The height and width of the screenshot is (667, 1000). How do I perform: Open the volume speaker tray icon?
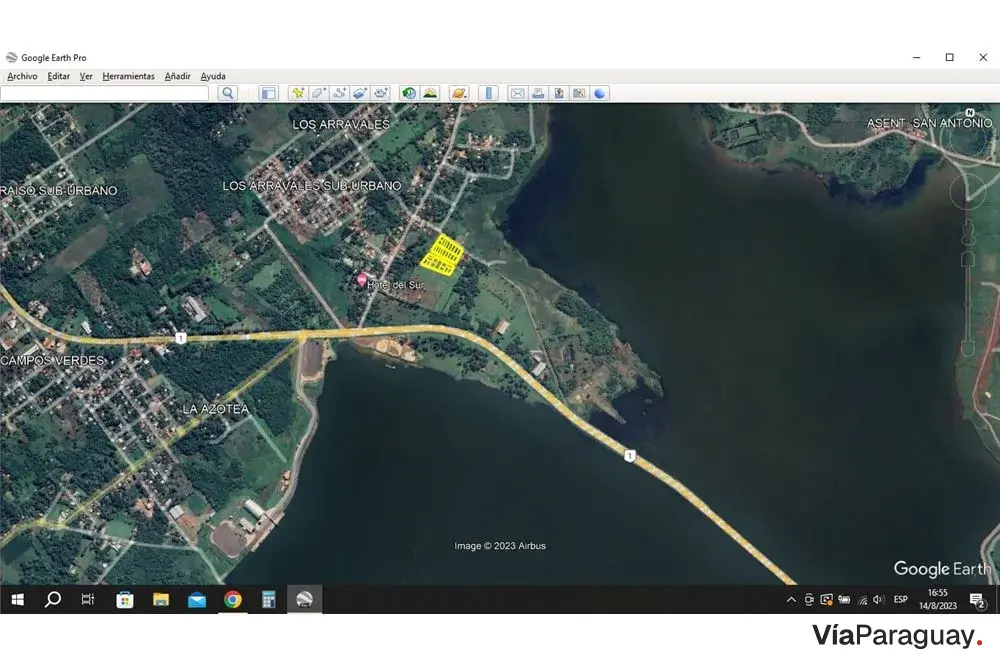pyautogui.click(x=879, y=599)
